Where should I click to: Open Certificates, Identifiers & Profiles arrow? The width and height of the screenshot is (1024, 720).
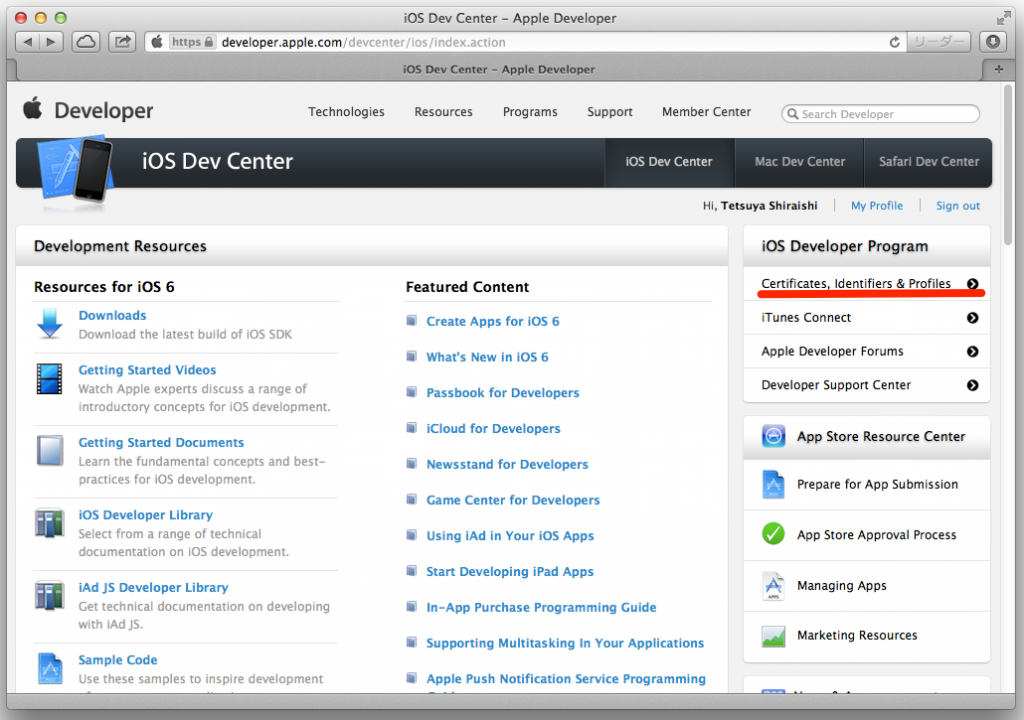(x=972, y=284)
